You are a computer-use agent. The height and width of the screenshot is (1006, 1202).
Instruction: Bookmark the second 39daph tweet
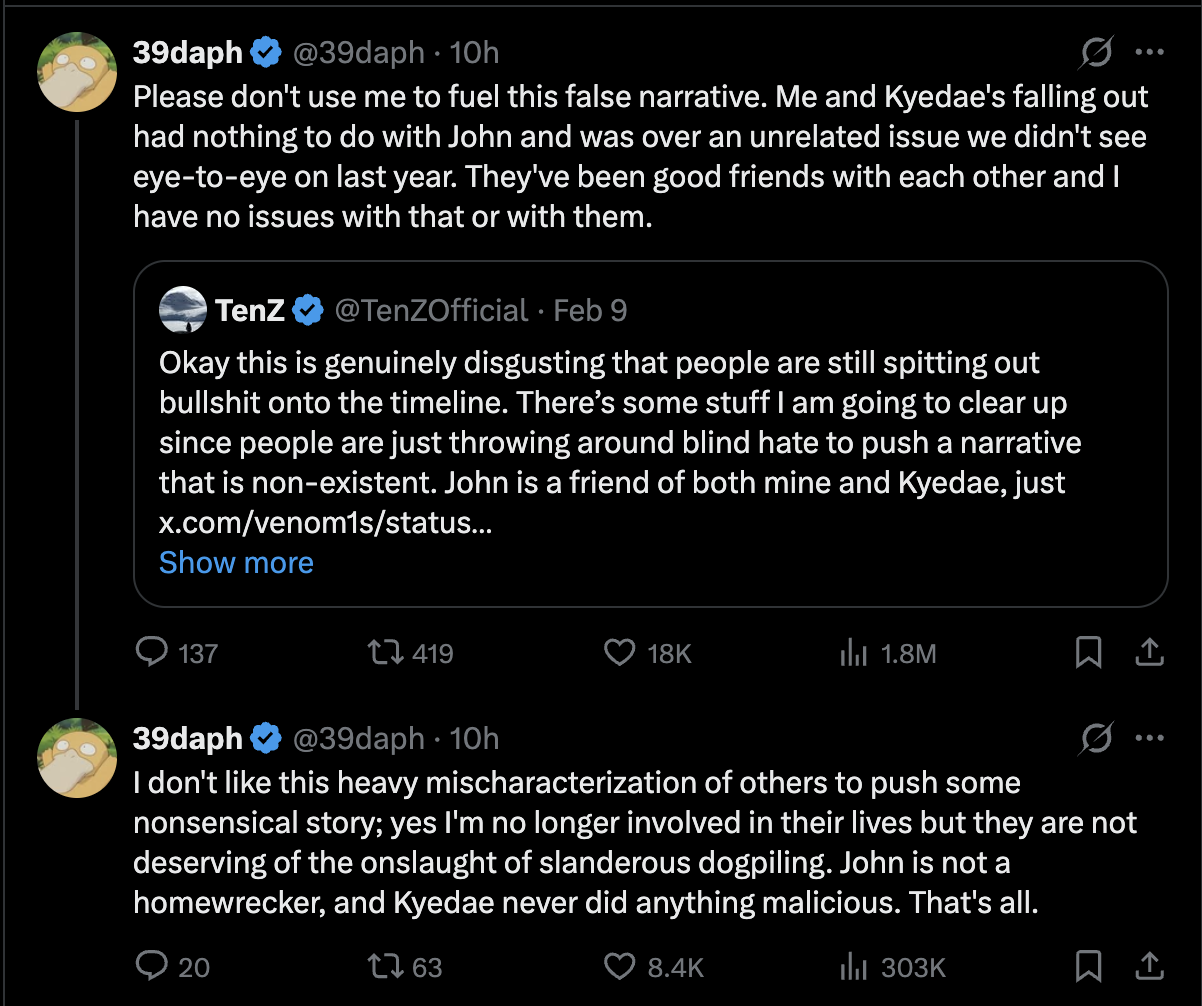click(1088, 966)
